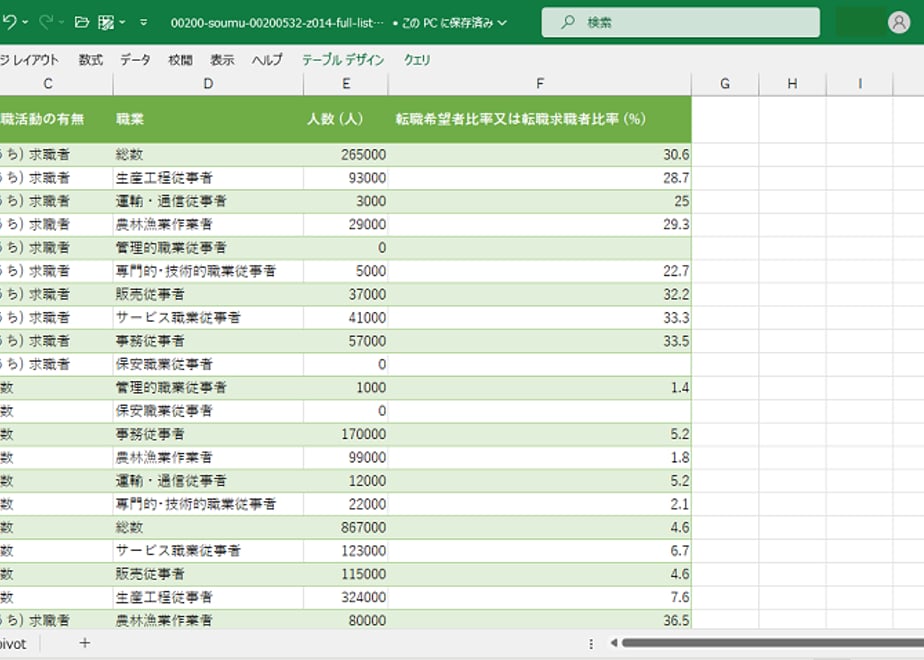
Task: Select the cell with value 115000
Action: click(x=346, y=574)
